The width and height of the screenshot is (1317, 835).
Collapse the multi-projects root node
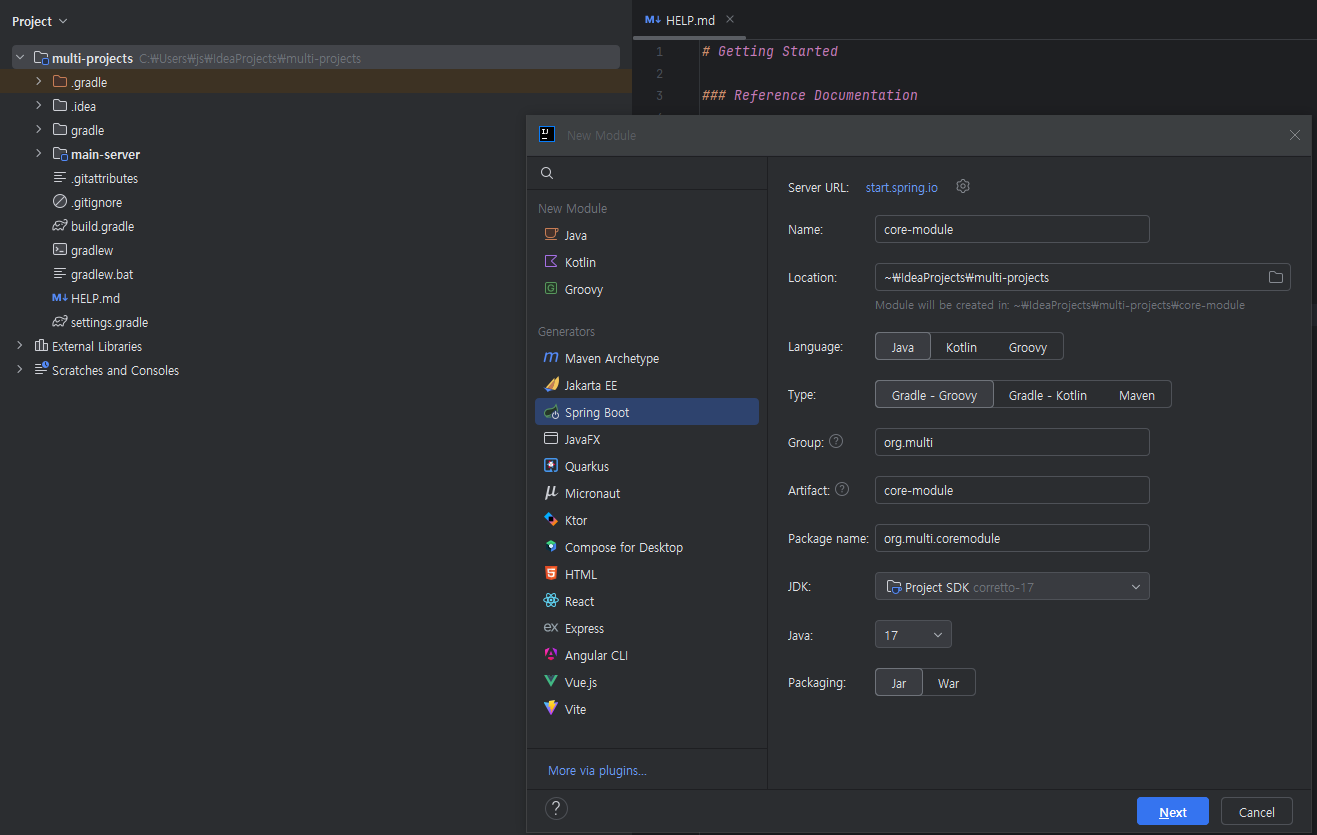(x=20, y=58)
